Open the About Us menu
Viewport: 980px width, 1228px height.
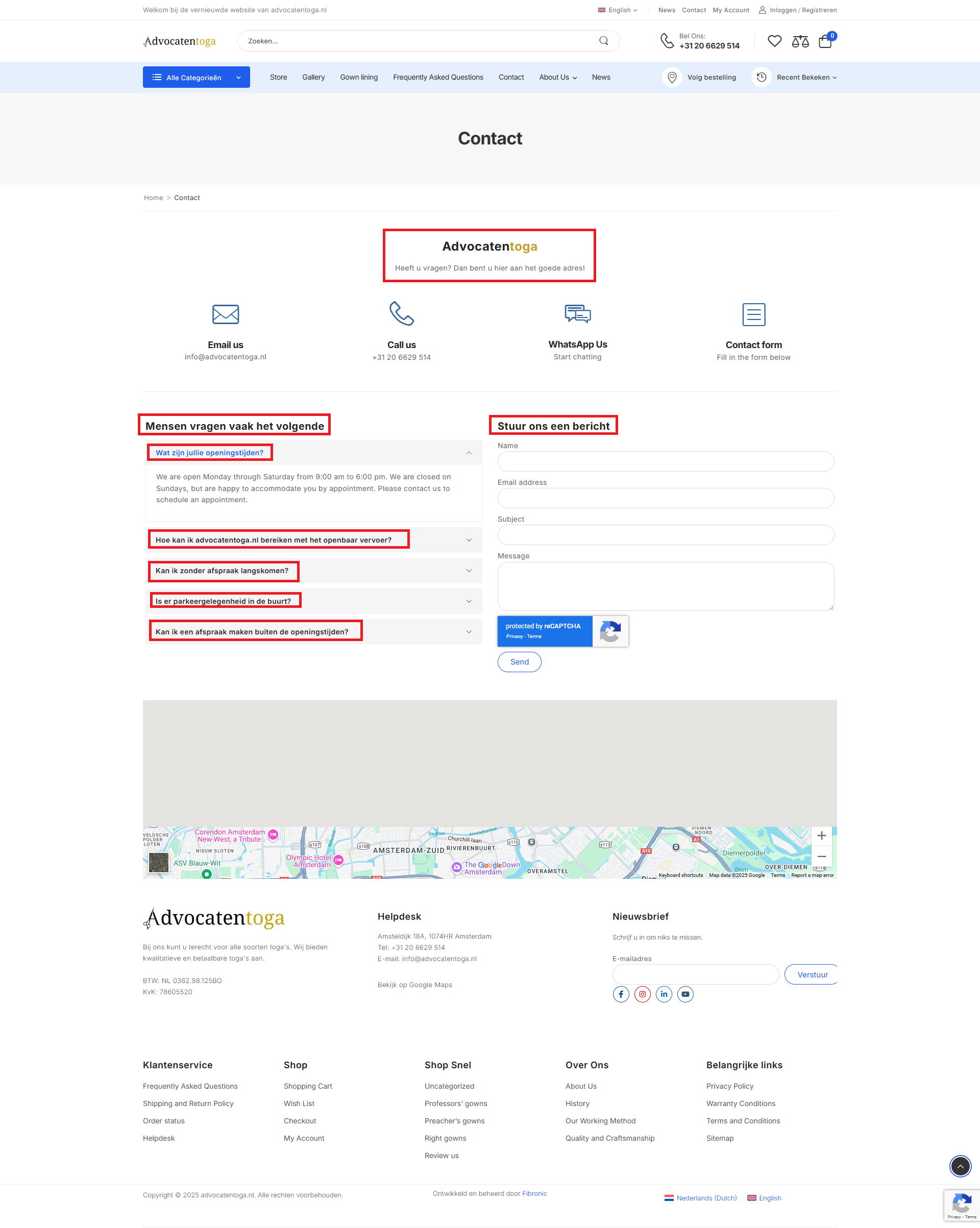[557, 78]
